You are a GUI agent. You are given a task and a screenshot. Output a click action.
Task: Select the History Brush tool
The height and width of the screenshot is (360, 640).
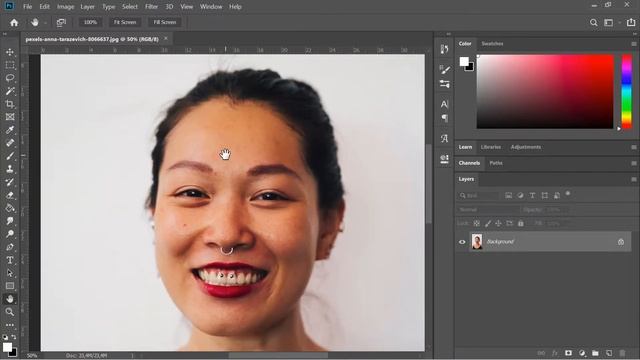tap(10, 182)
